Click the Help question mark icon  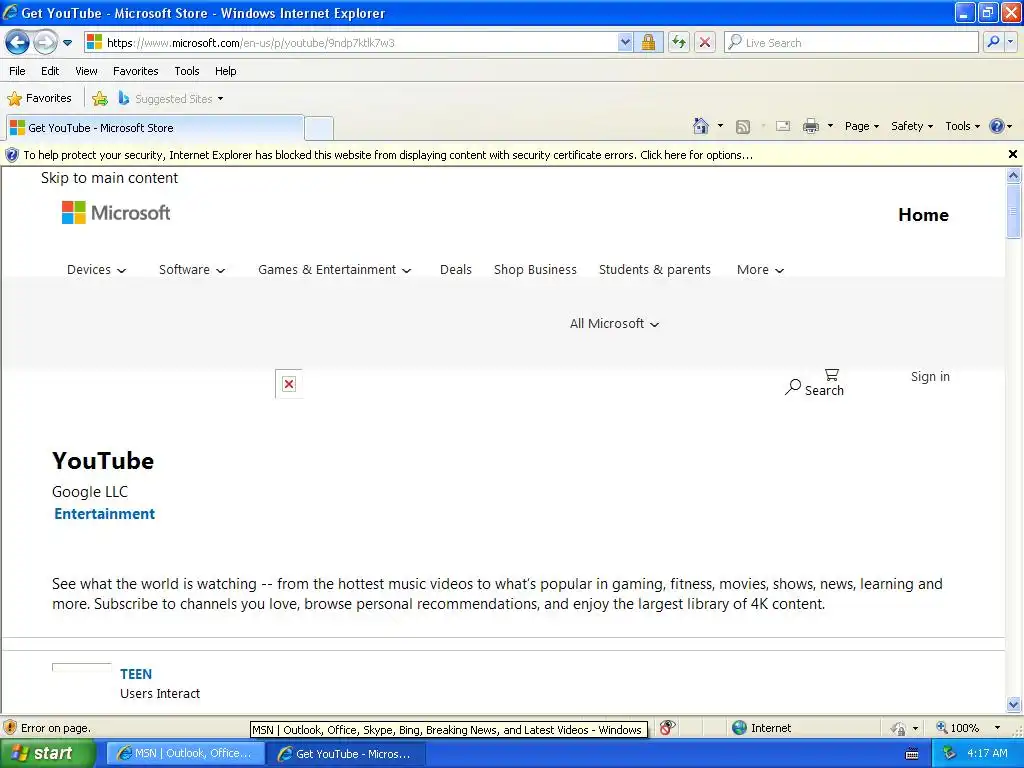pos(997,126)
